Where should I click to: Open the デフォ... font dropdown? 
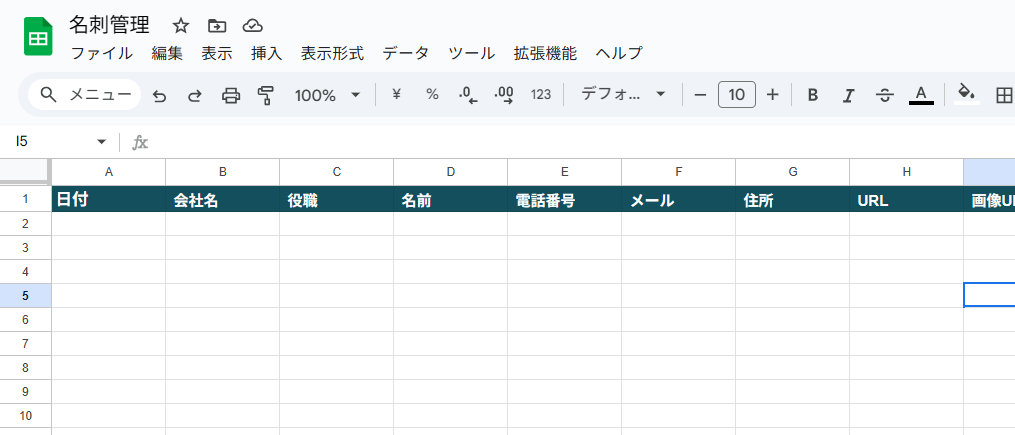(x=623, y=95)
